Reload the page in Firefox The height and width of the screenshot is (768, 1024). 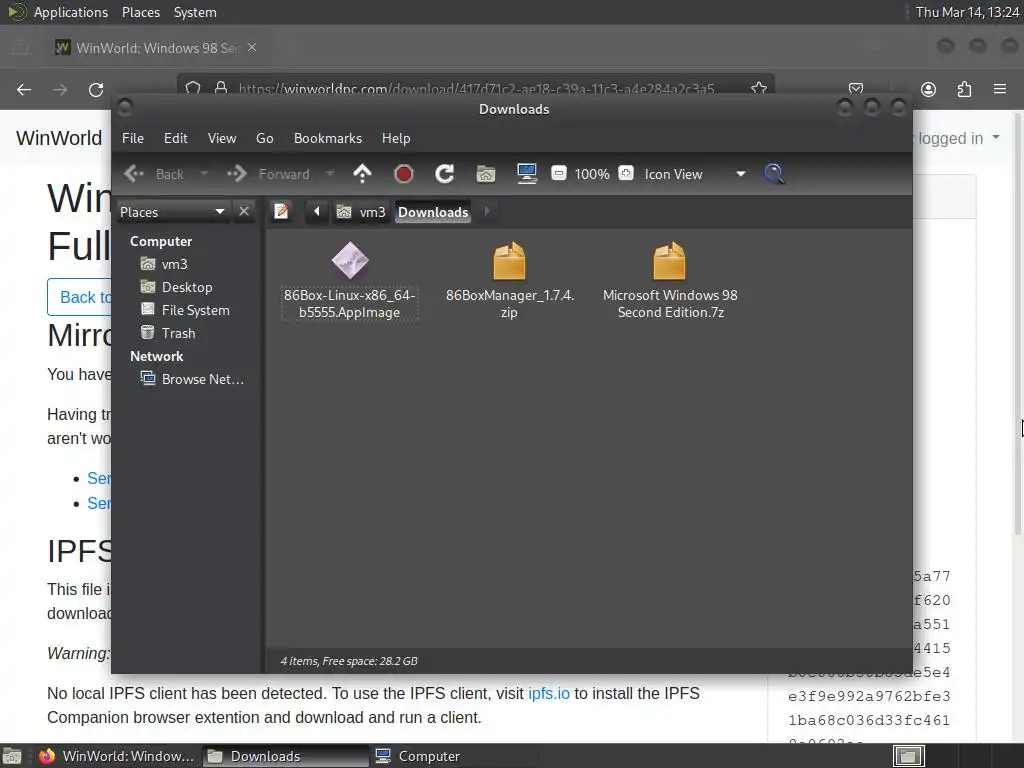click(x=96, y=89)
